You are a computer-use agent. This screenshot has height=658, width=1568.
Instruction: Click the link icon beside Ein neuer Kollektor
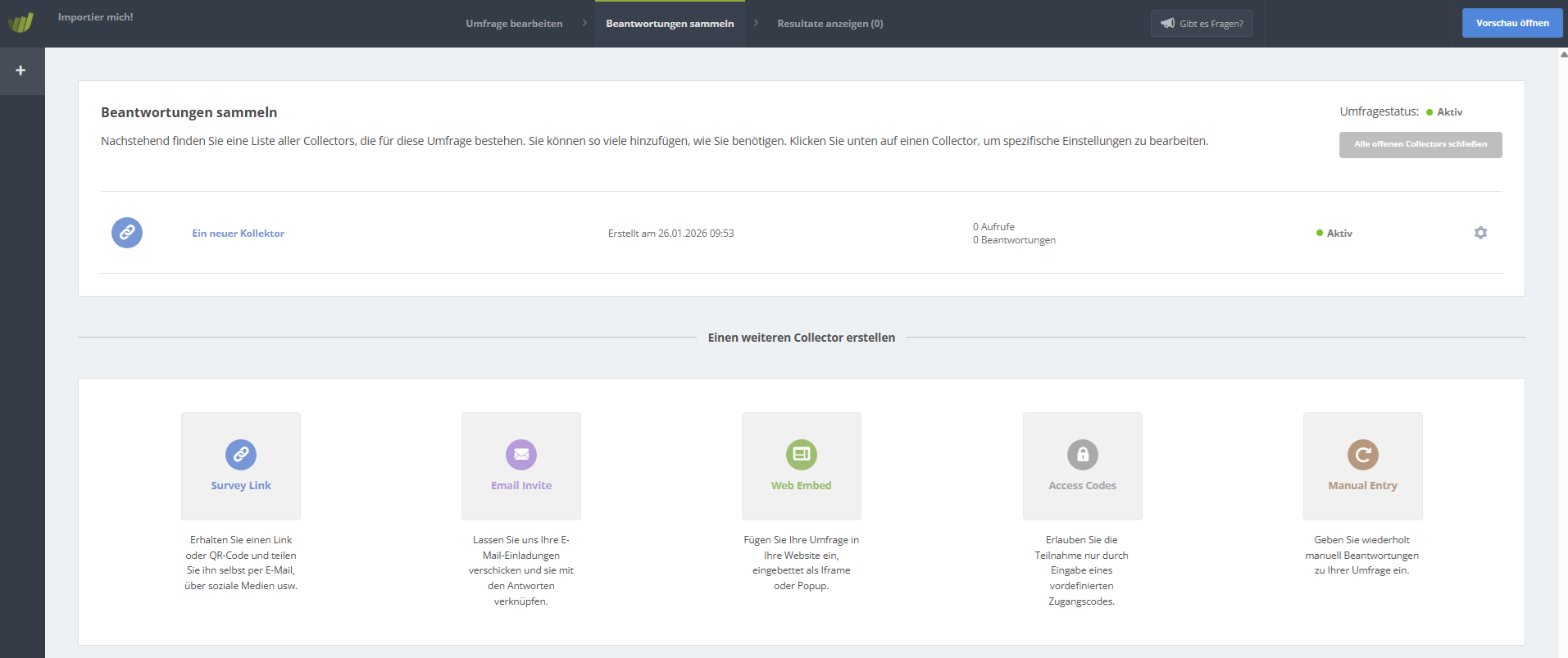pos(127,233)
